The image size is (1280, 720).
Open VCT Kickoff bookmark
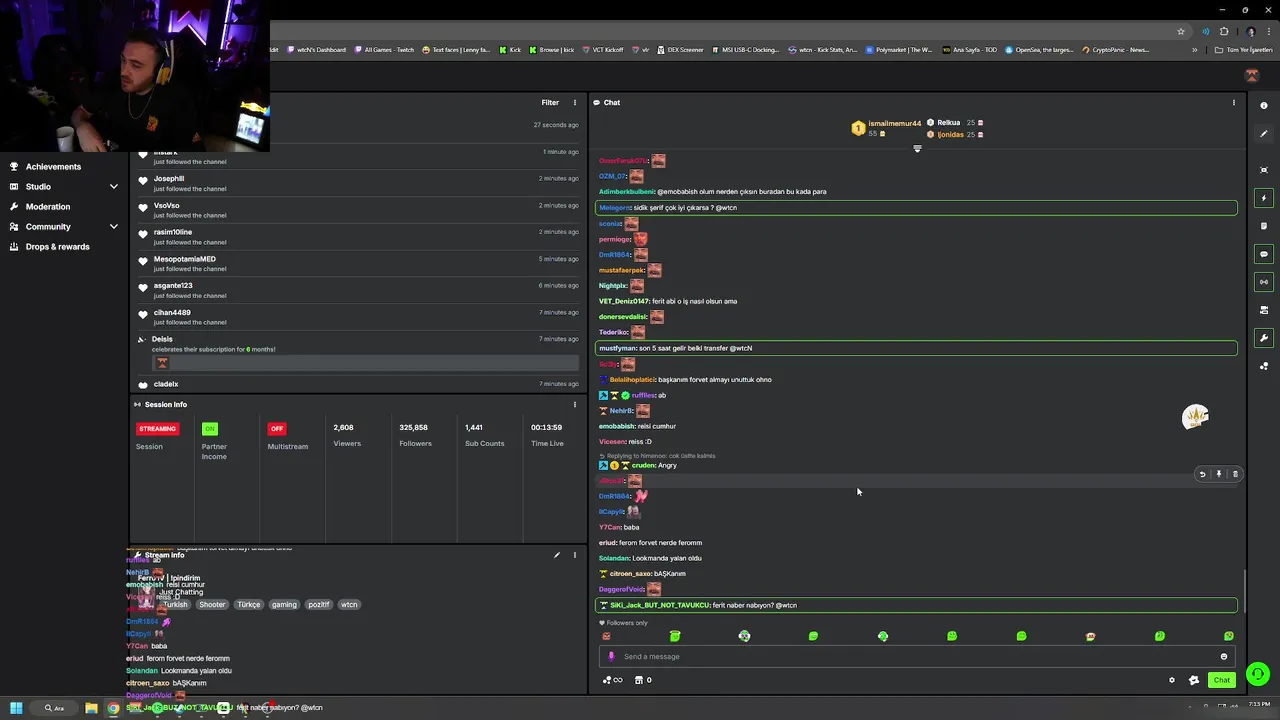pos(601,49)
